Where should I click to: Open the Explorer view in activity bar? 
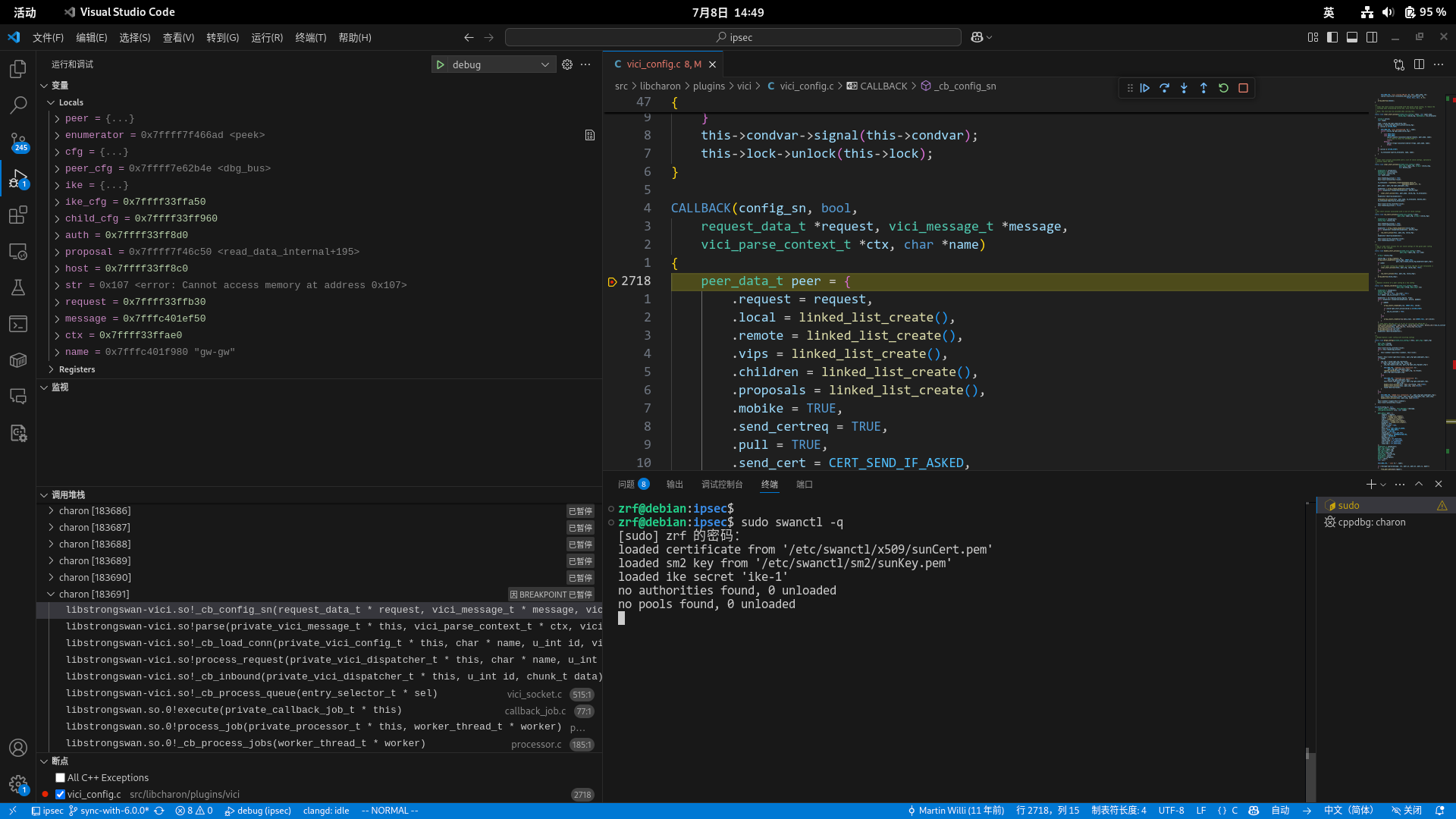tap(18, 69)
